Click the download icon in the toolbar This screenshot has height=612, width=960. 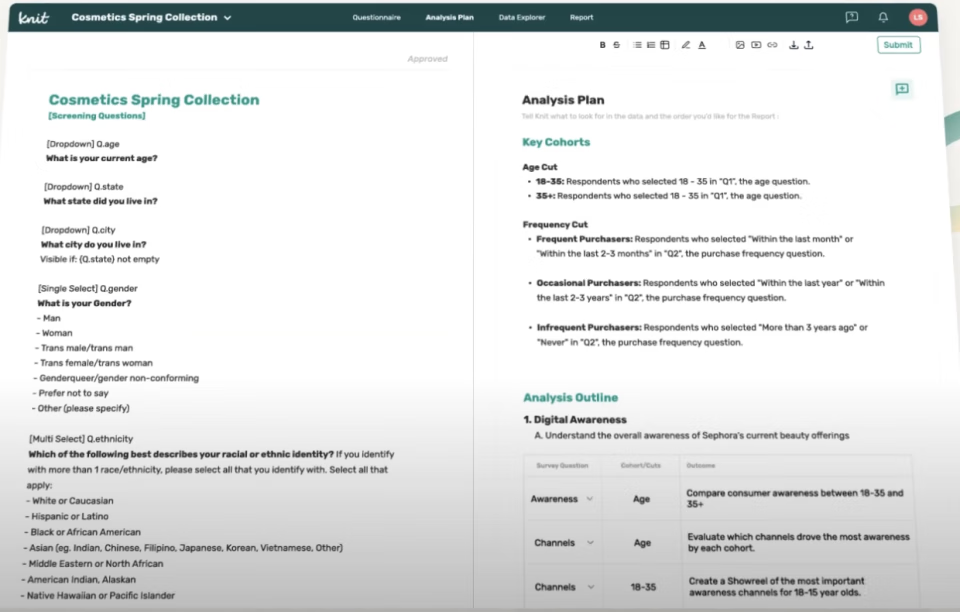click(x=794, y=45)
